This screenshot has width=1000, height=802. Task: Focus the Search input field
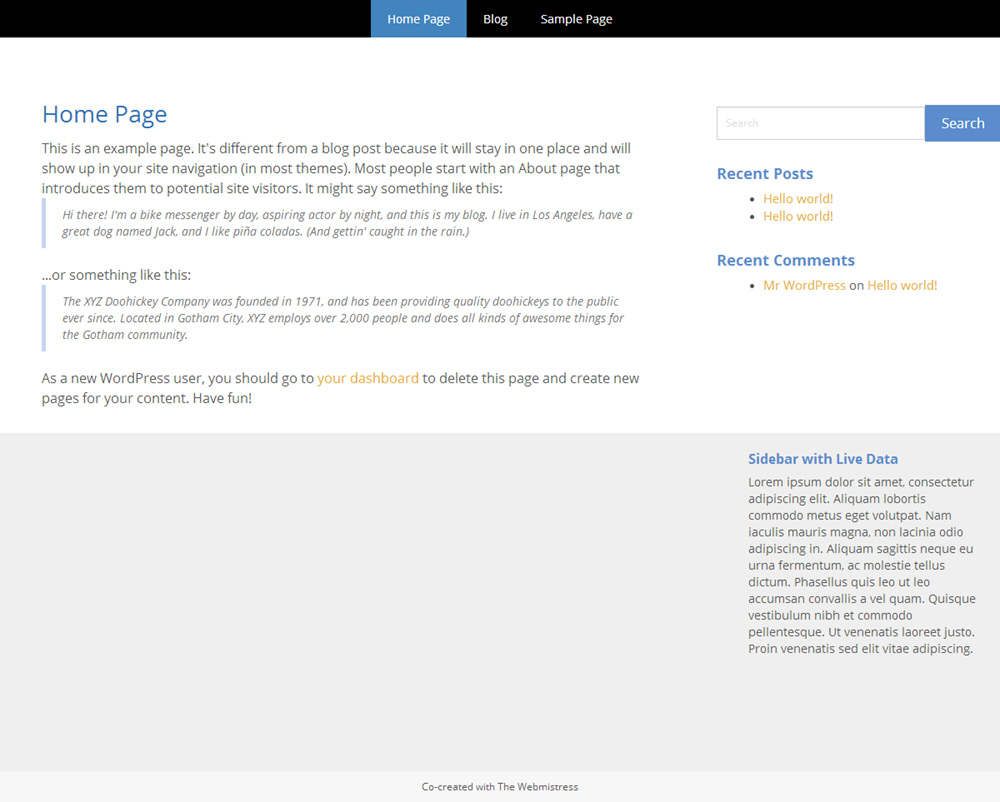[x=820, y=123]
